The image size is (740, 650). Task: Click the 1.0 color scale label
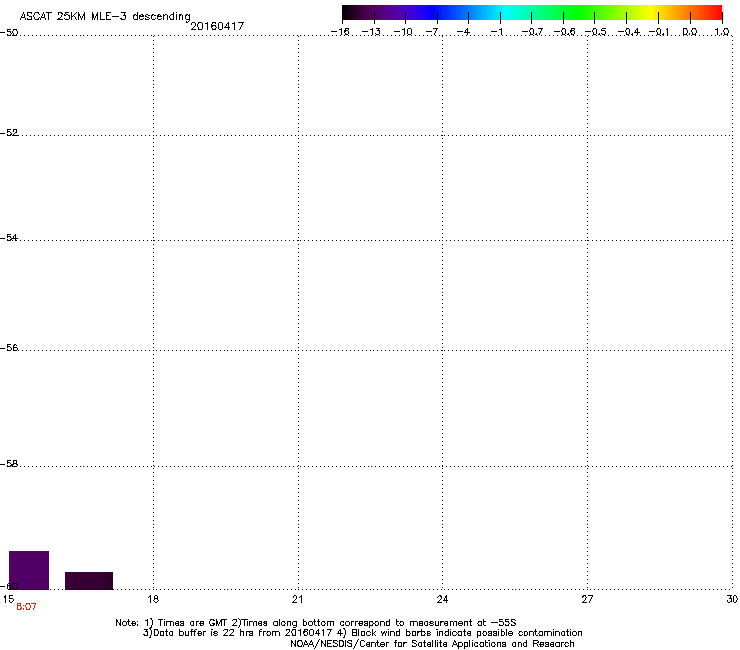pyautogui.click(x=722, y=32)
